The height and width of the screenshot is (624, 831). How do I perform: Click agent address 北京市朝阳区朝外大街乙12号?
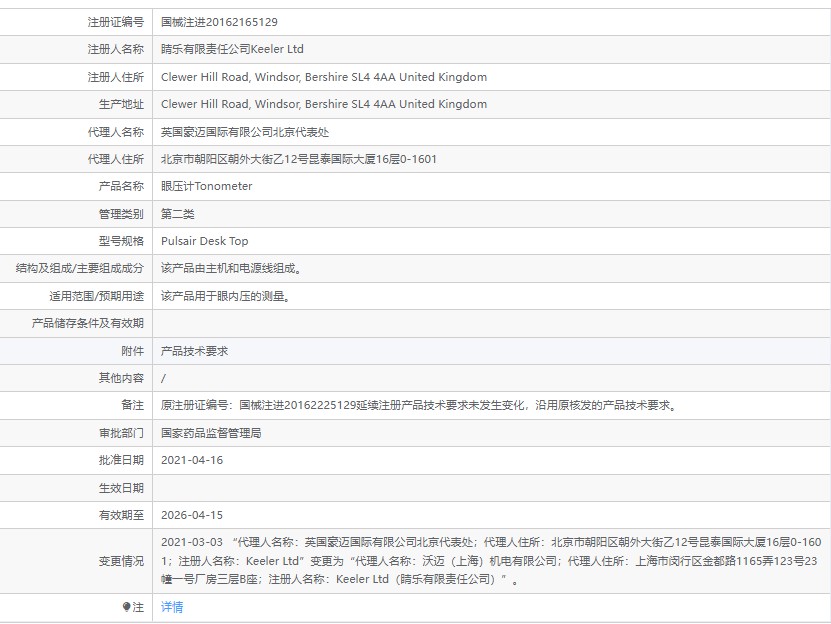click(x=298, y=159)
